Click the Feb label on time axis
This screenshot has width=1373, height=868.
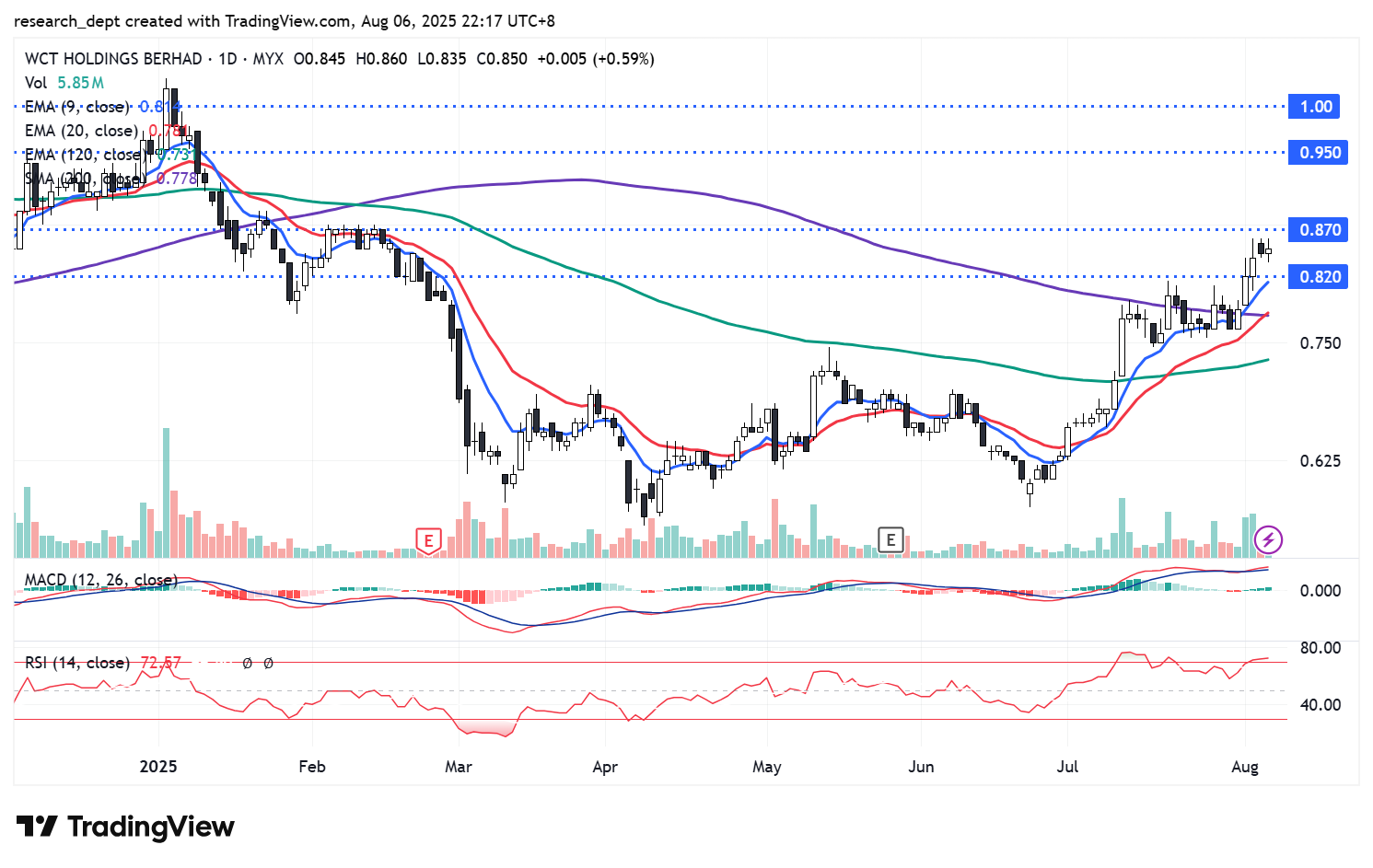coord(312,767)
